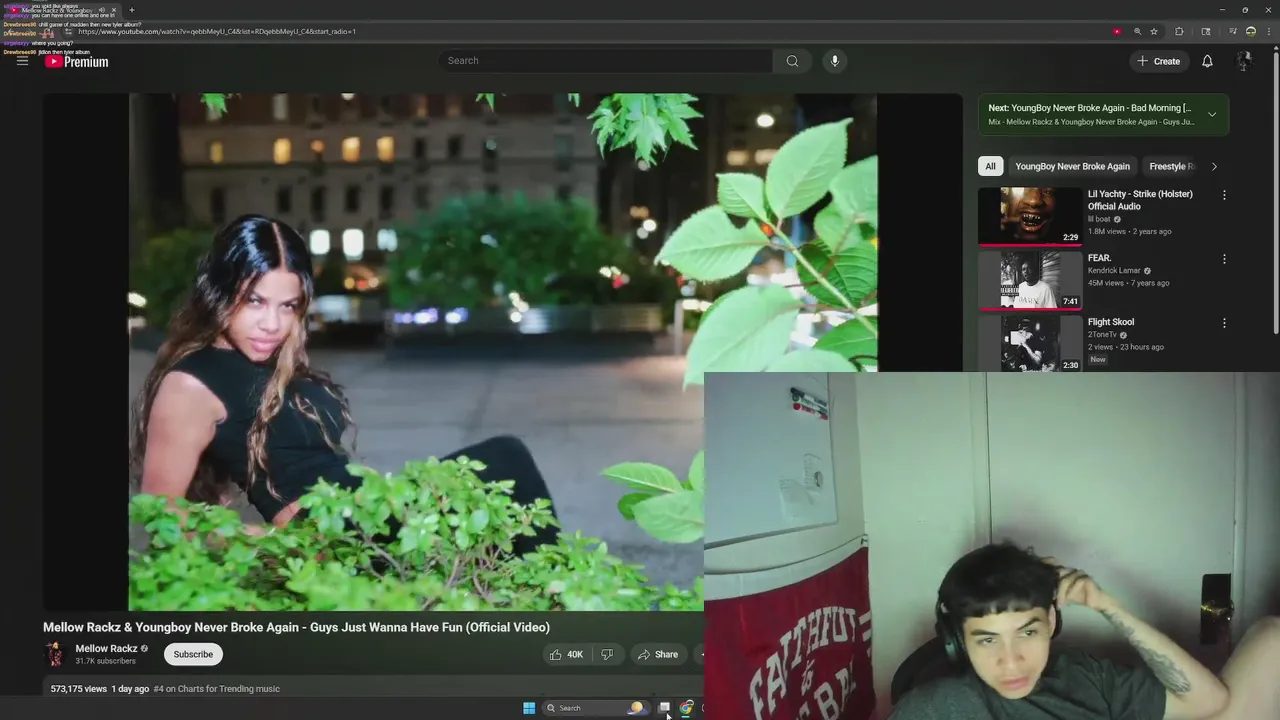Open #4 on Charts for Trending music
The height and width of the screenshot is (720, 1280).
click(x=216, y=689)
